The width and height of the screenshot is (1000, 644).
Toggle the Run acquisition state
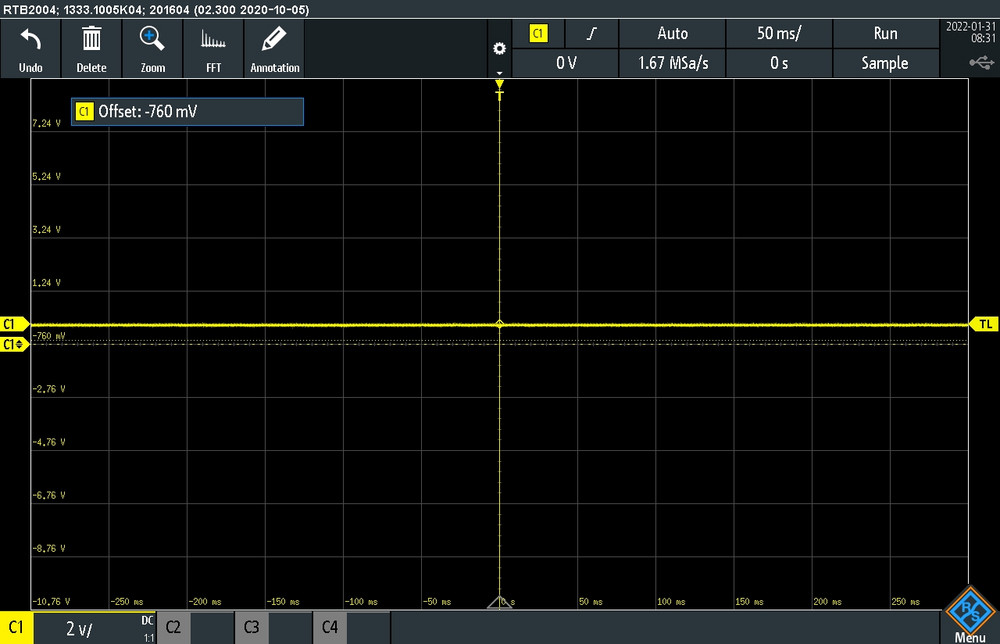tap(885, 34)
